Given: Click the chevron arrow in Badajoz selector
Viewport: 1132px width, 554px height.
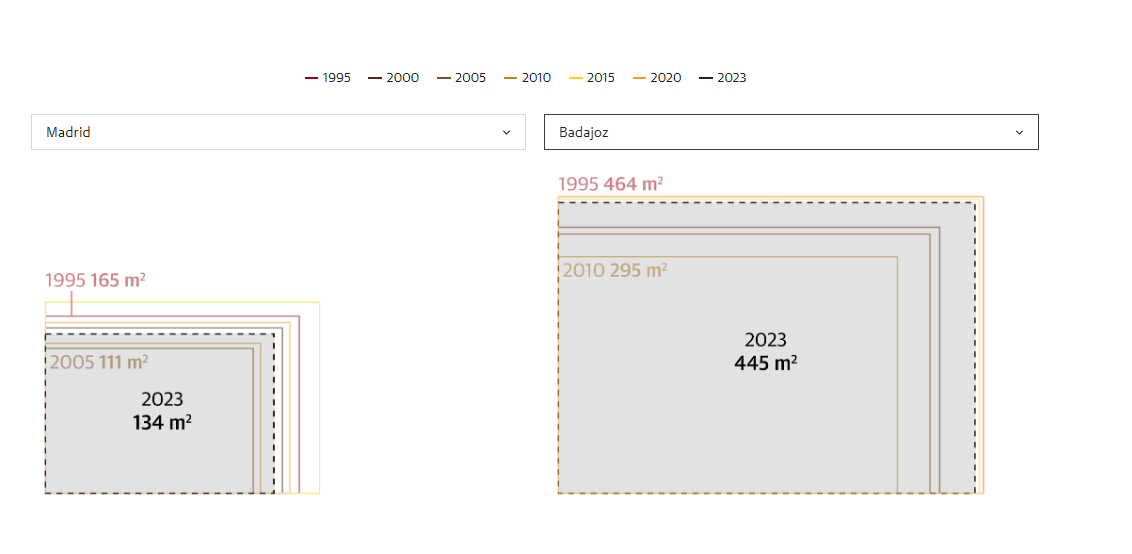Looking at the screenshot, I should tap(1019, 132).
